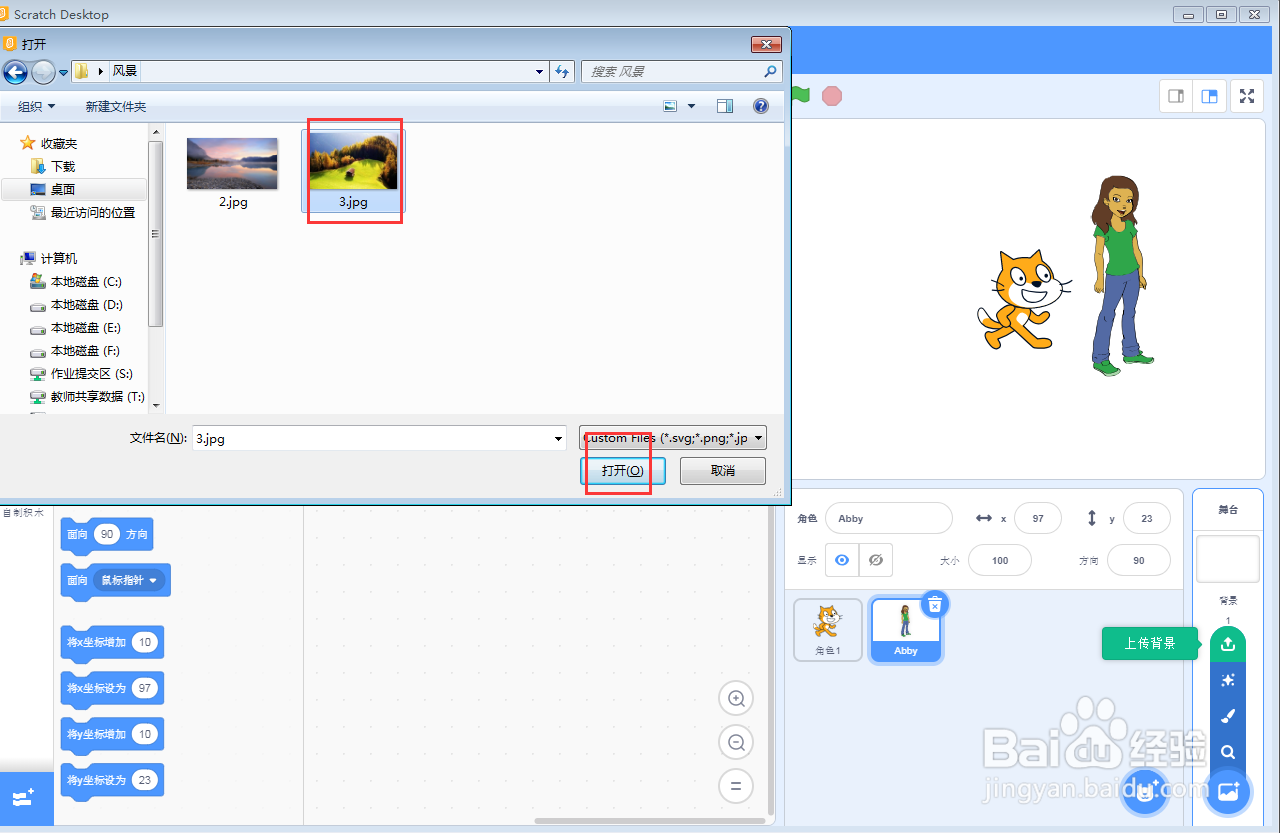Click the Forward arrow in the file dialog
The height and width of the screenshot is (833, 1280).
click(44, 71)
